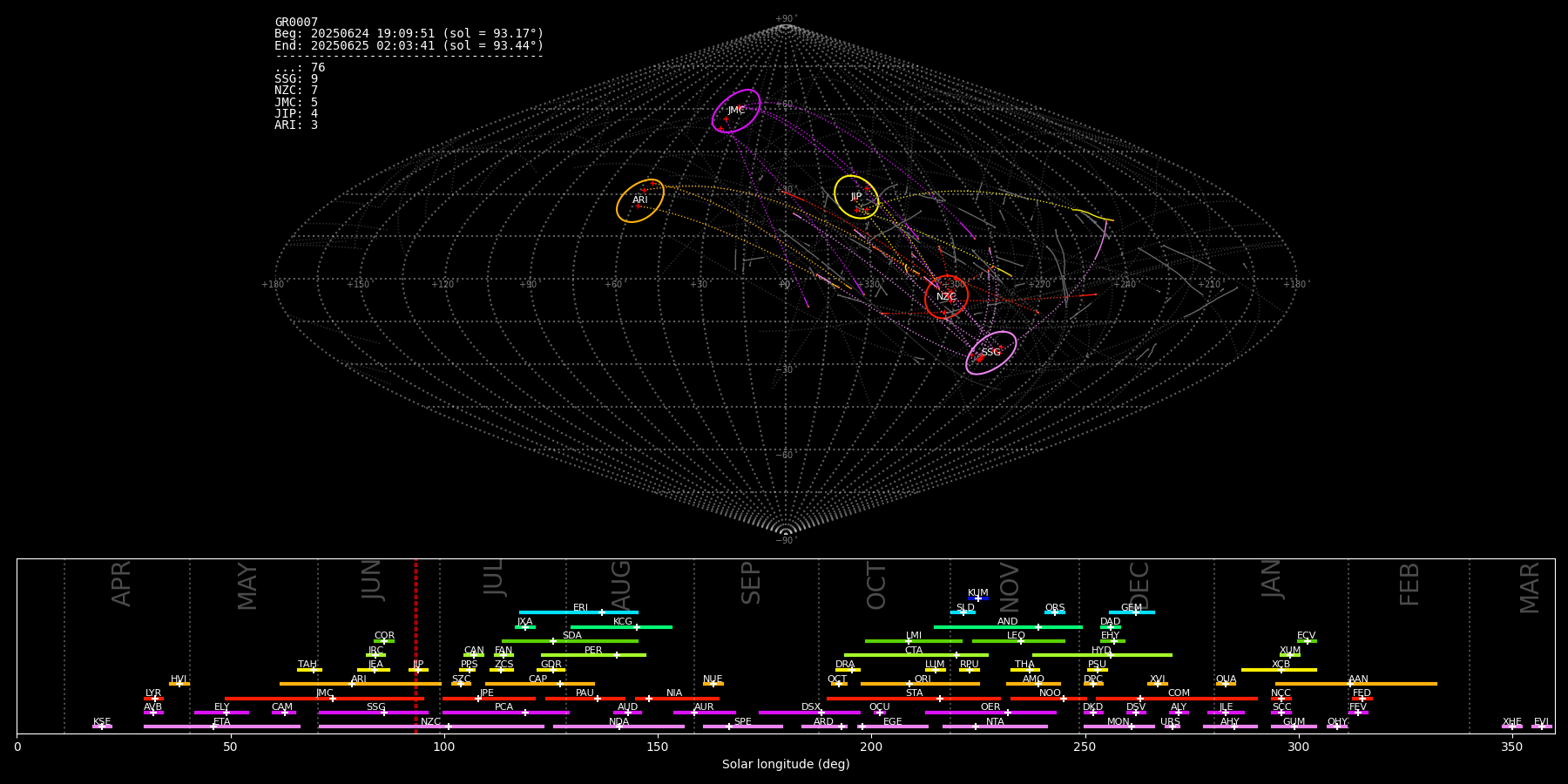
Task: Click the JPE shower bar
Action: pos(489,699)
